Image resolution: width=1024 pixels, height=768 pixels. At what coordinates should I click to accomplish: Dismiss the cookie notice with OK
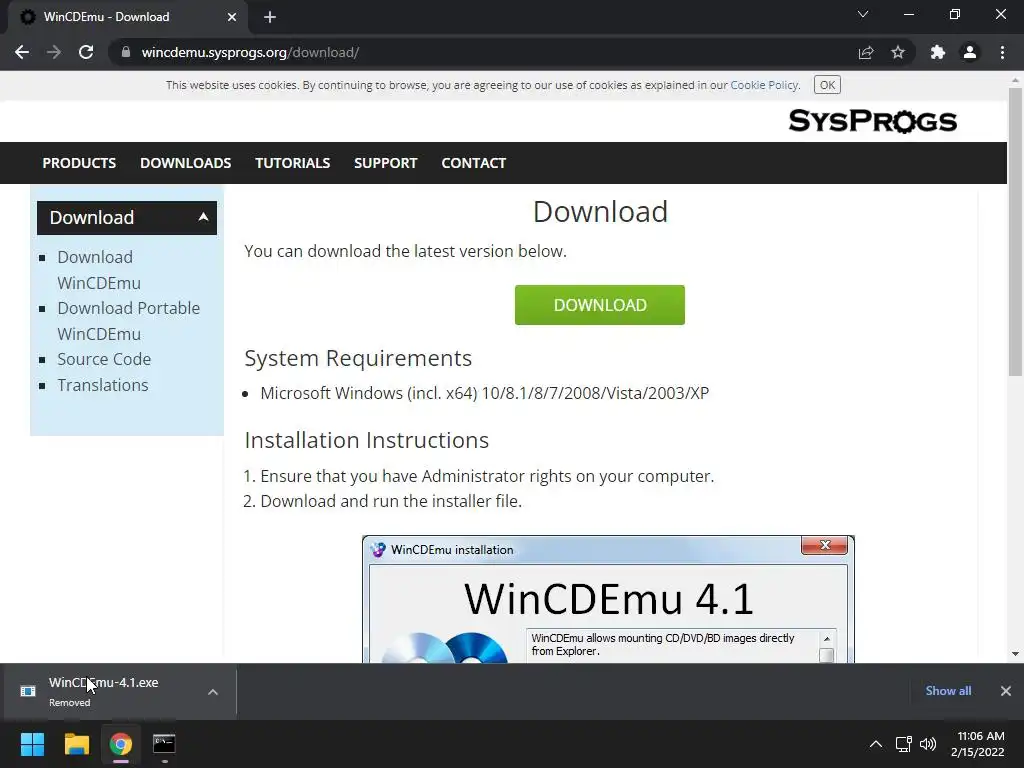point(827,85)
